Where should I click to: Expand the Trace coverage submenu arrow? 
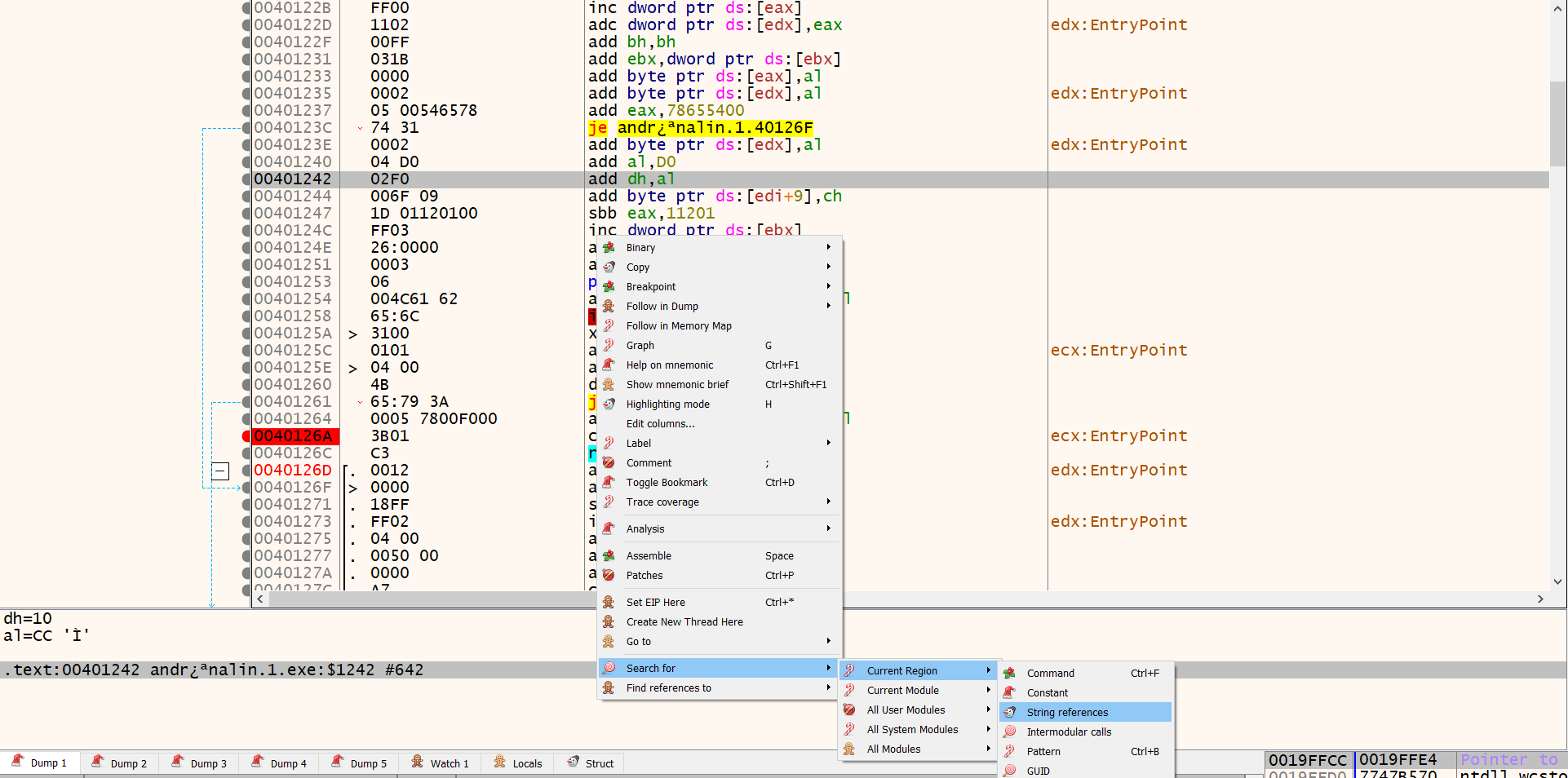[828, 502]
